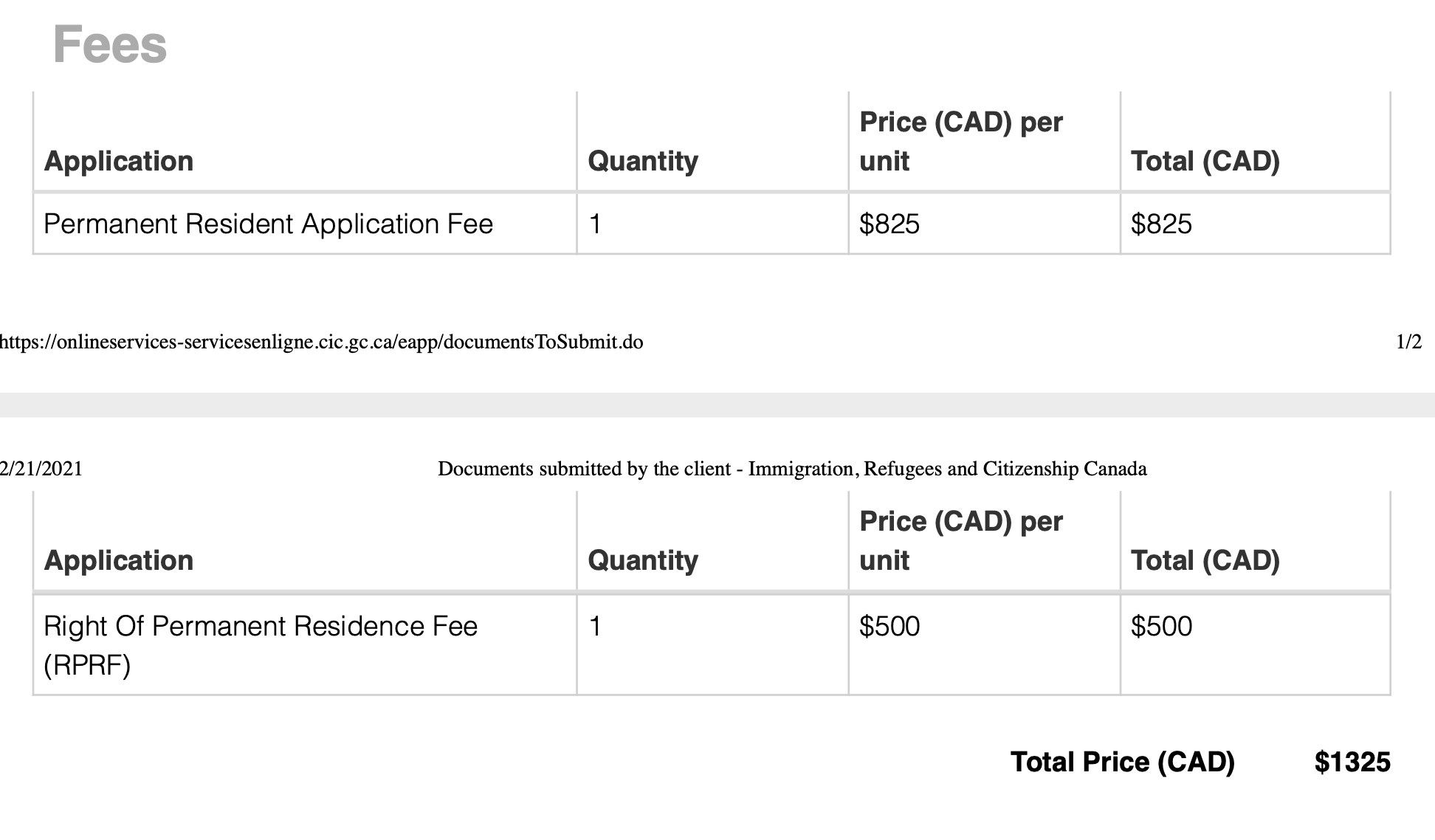
Task: Click Total (CAD) column header above $825
Action: point(1205,161)
